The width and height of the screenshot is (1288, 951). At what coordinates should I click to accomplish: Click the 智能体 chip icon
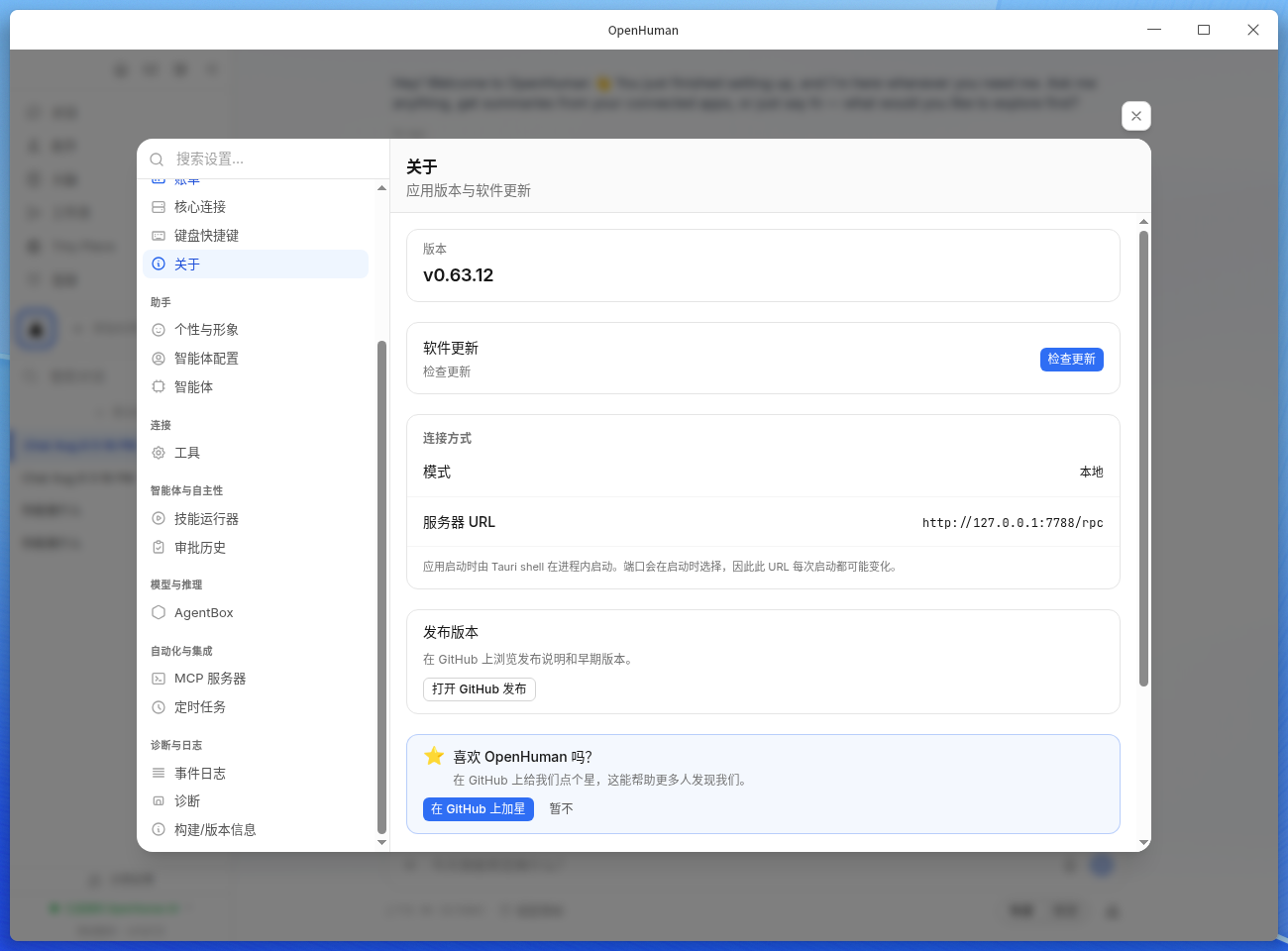[159, 387]
